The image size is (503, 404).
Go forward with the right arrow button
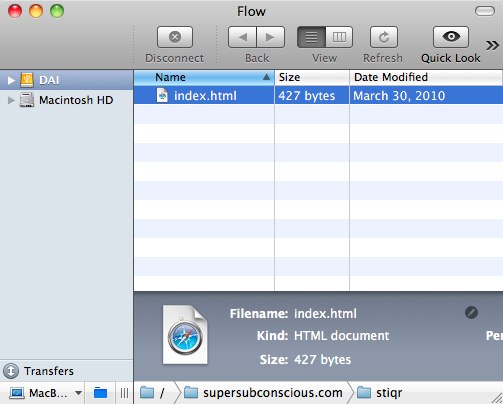click(271, 37)
